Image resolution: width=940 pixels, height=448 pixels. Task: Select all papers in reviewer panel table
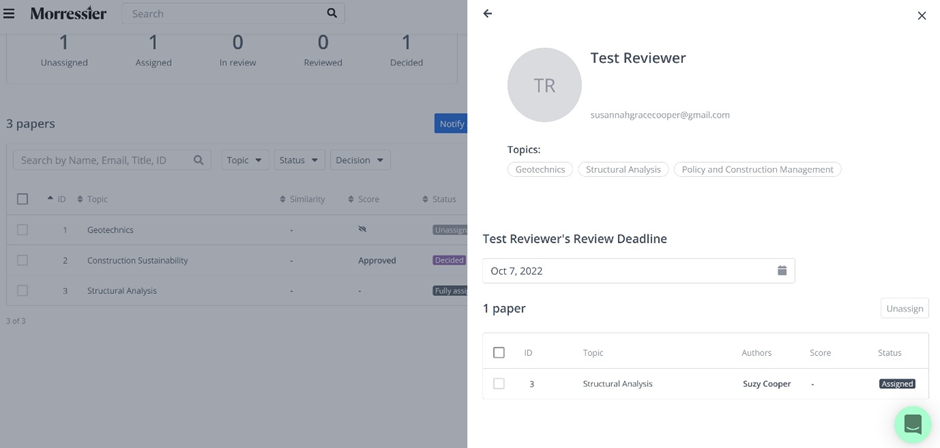coord(499,352)
